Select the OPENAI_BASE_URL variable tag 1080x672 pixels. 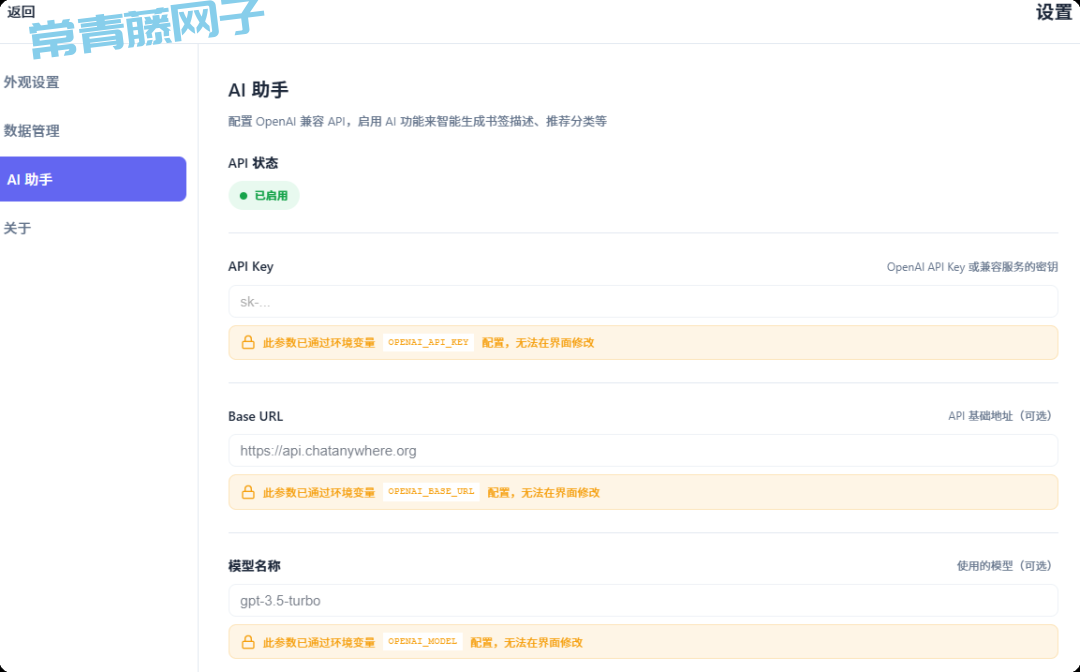coord(431,492)
